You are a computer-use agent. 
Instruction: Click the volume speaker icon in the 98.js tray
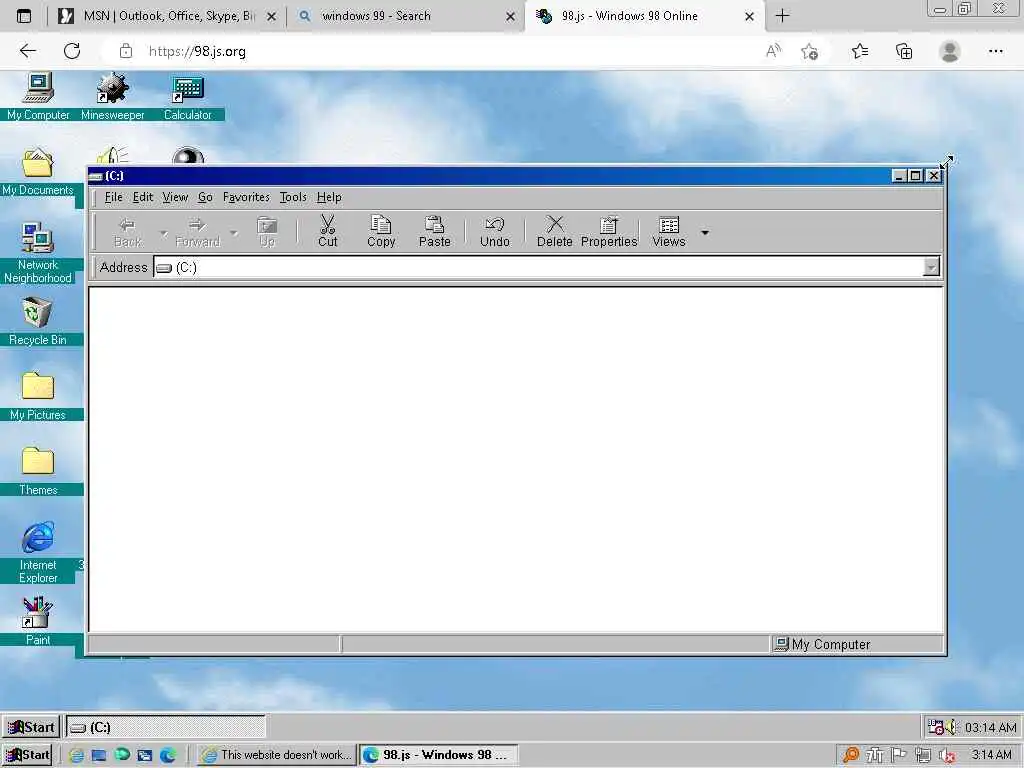[x=952, y=727]
